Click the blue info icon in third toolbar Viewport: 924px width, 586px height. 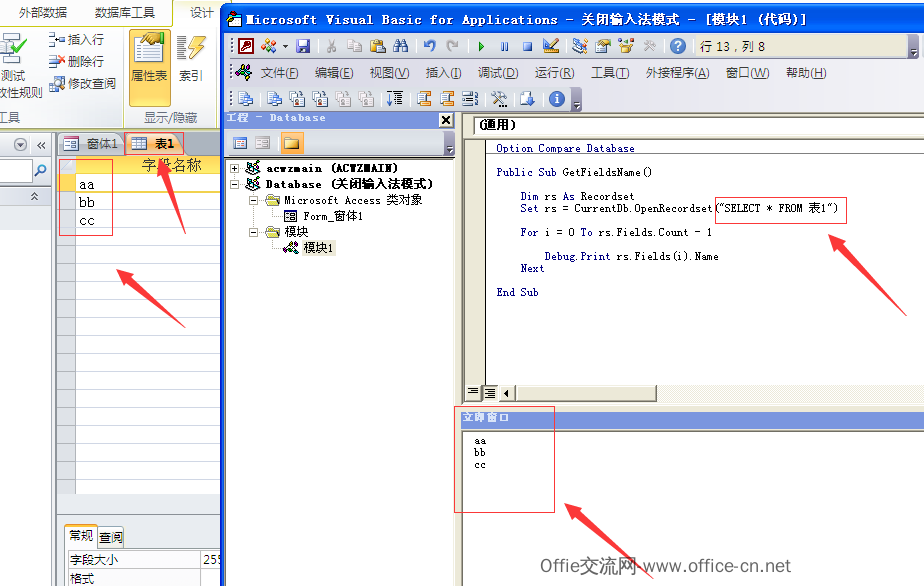pyautogui.click(x=557, y=98)
